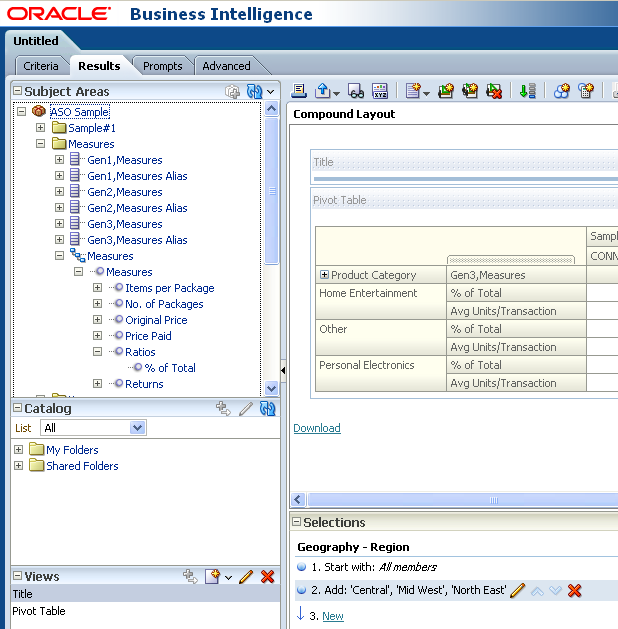Edit the 'Central', 'Mid West' selection step with pencil
Image resolution: width=618 pixels, height=629 pixels.
(517, 590)
